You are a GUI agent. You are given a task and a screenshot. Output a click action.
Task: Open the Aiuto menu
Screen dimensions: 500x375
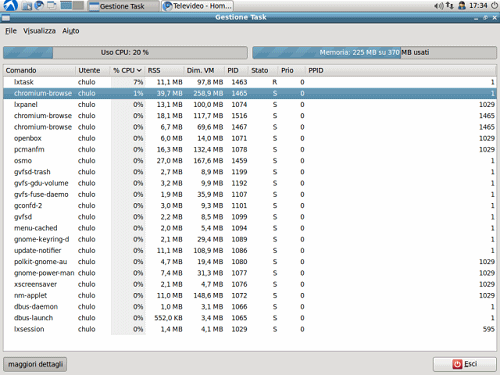pos(71,31)
